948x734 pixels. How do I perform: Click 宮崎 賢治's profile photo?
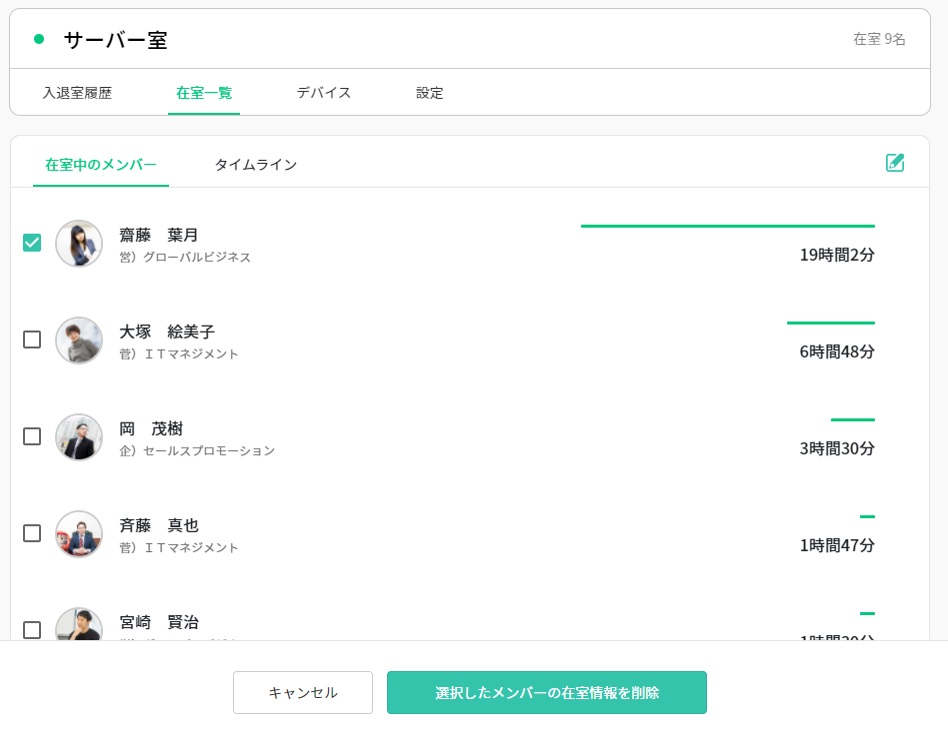79,625
